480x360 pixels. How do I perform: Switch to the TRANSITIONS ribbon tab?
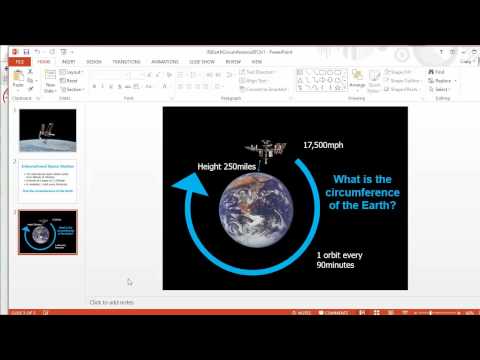(x=126, y=62)
